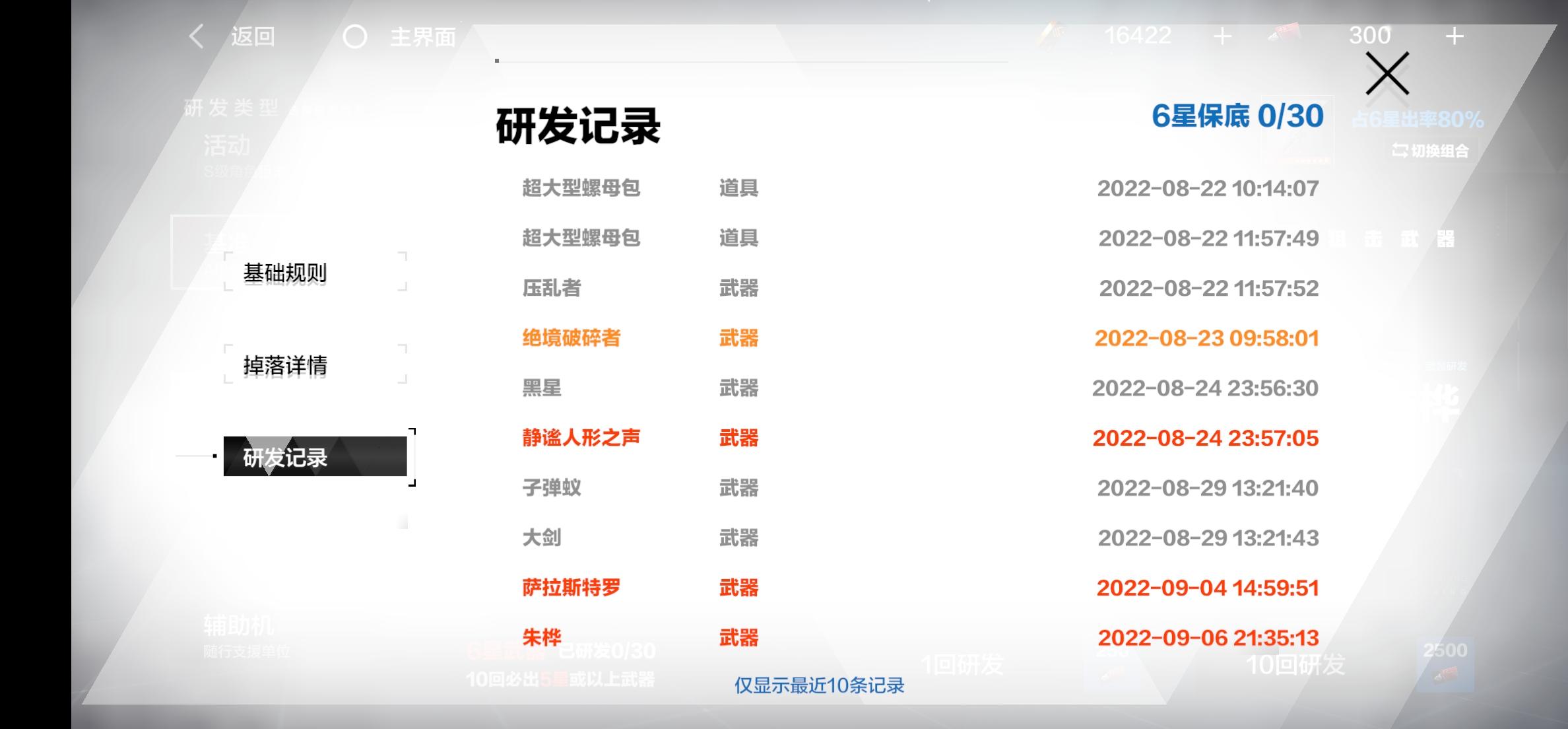Tap the 主界面 circle home icon
Viewport: 1568px width, 729px height.
coord(355,37)
